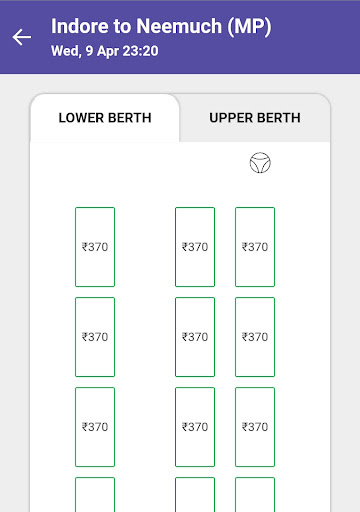The width and height of the screenshot is (360, 512).
Task: Choose second-row left single berth ₹370
Action: pyautogui.click(x=95, y=337)
